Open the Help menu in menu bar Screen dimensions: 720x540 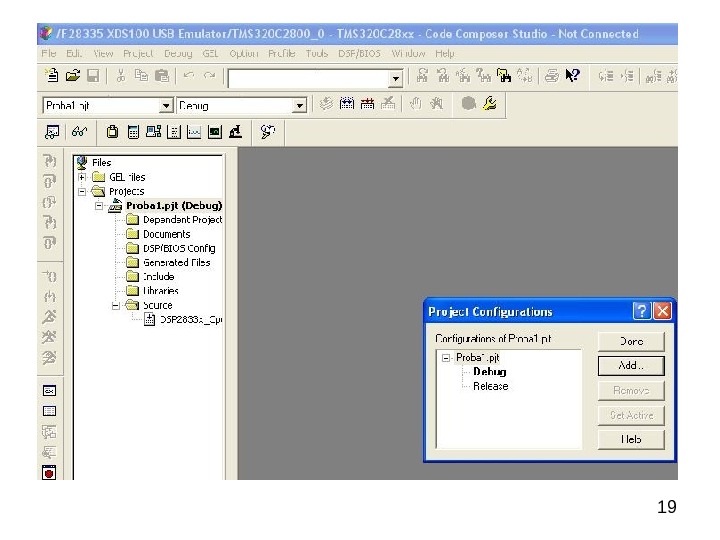point(444,54)
